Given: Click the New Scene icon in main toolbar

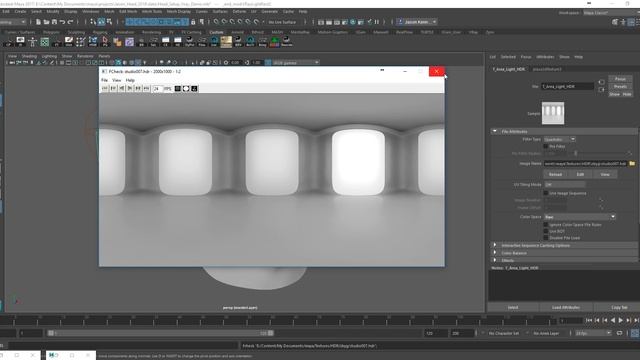Looking at the screenshot, I should point(38,22).
